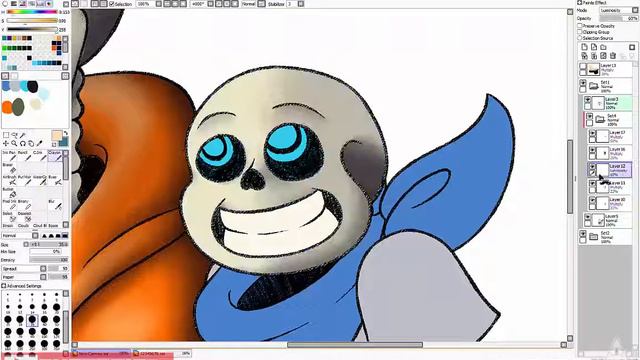
Task: Adjust the brush Density slider
Action: pos(49,260)
